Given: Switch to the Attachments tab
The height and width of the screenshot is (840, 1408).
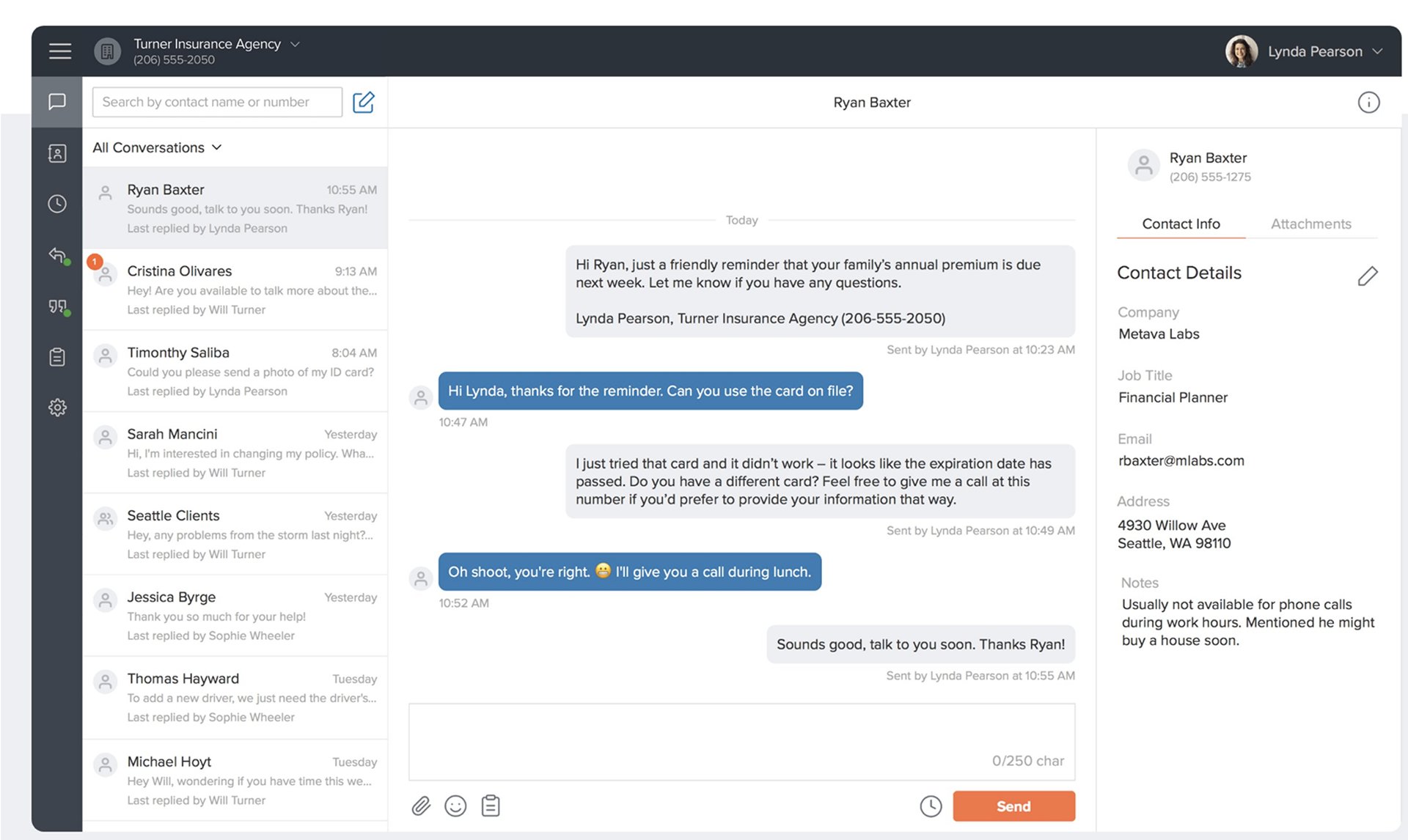Looking at the screenshot, I should pos(1310,224).
